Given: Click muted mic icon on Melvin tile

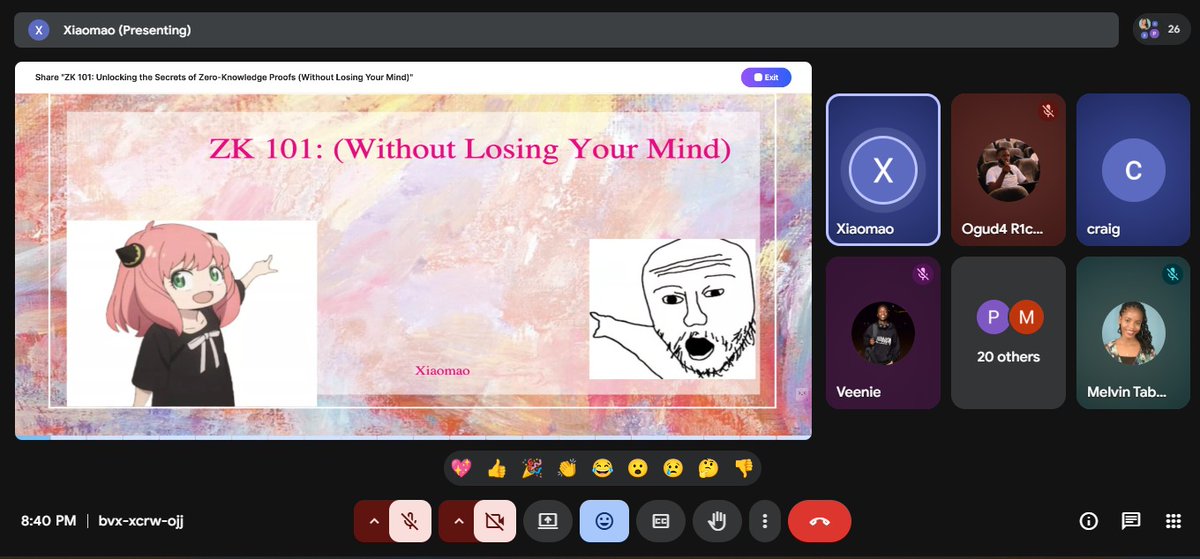Looking at the screenshot, I should click(x=1172, y=274).
